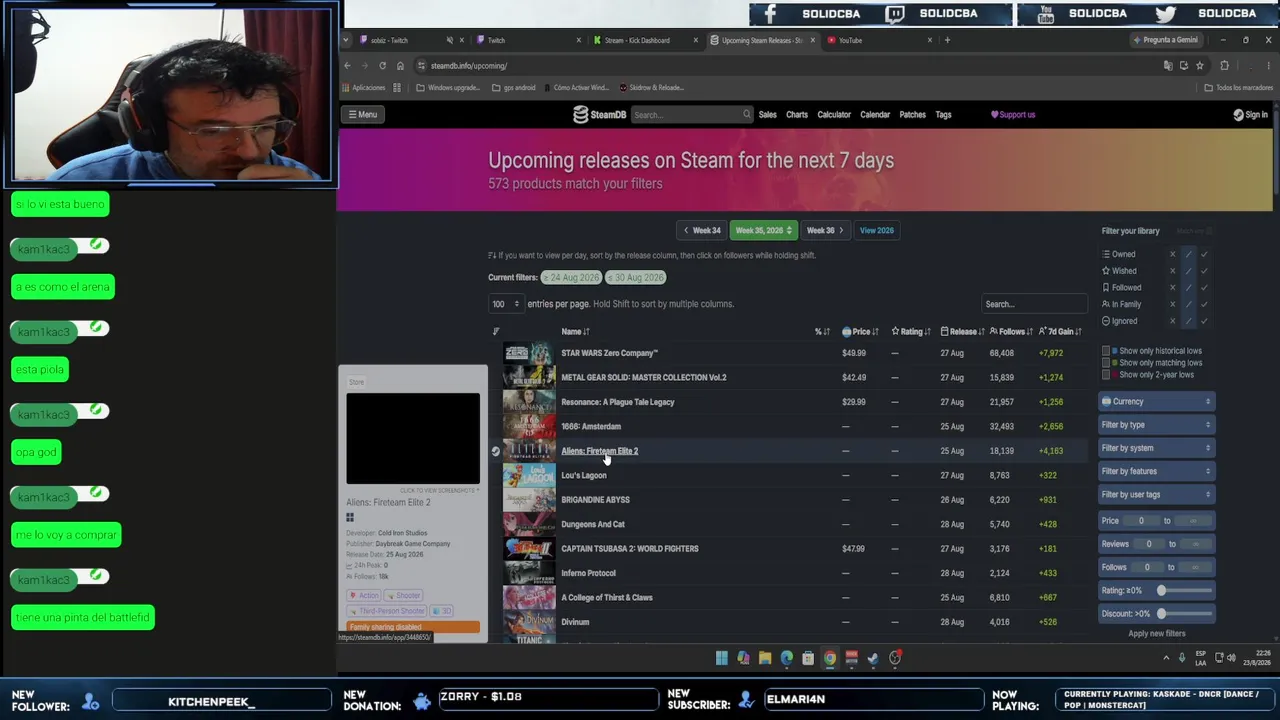Show hidden system tray icons

pos(1165,658)
